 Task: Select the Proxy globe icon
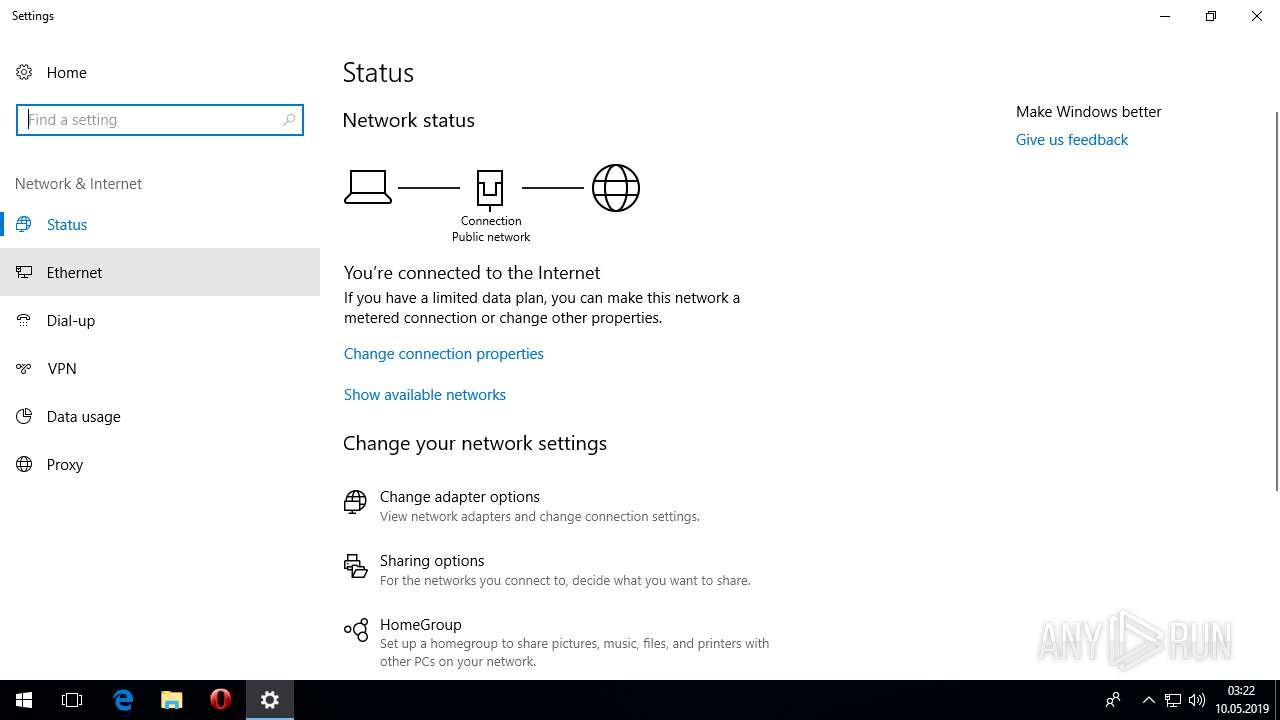click(24, 464)
